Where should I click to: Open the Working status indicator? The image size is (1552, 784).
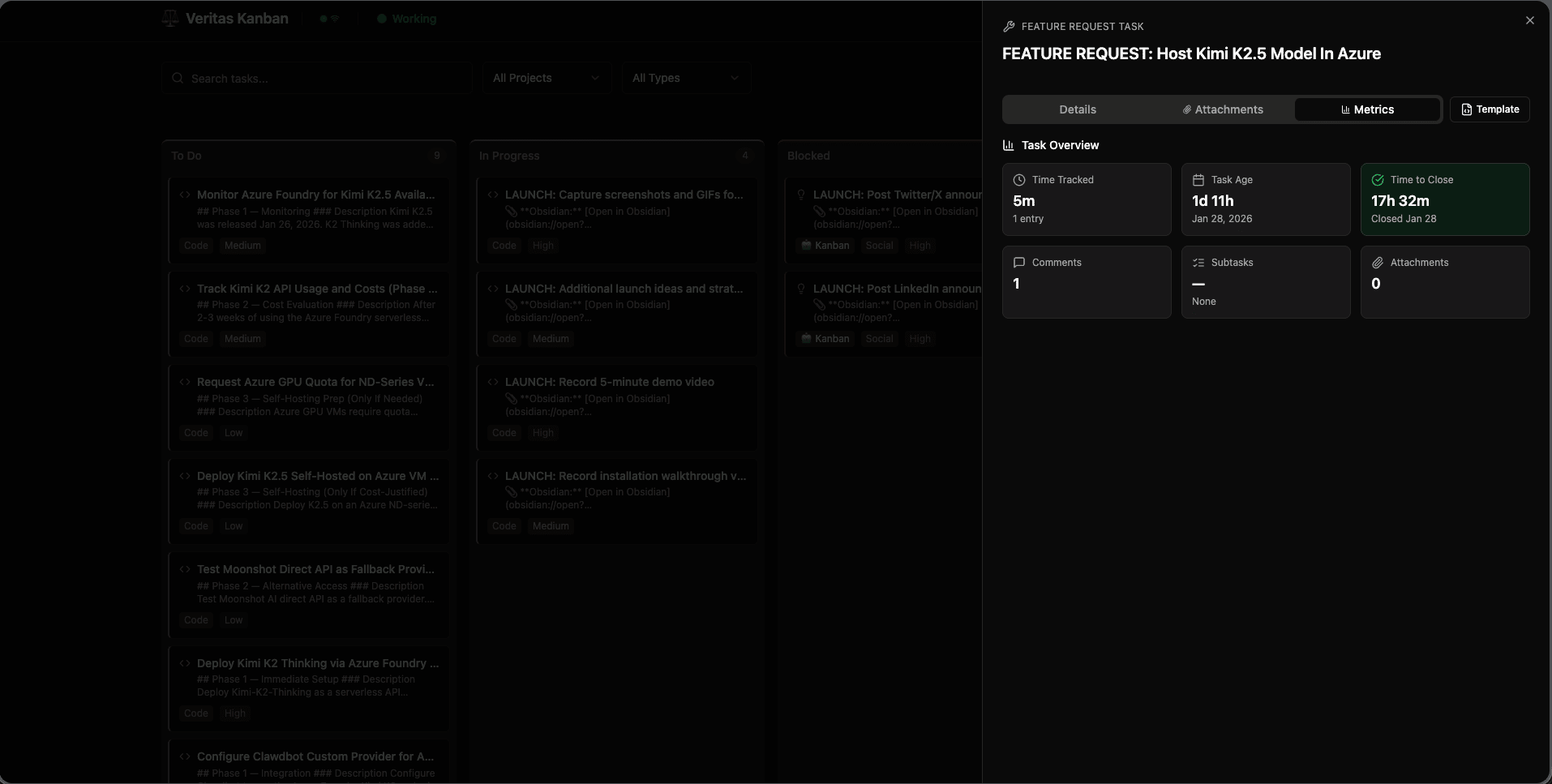(x=407, y=19)
